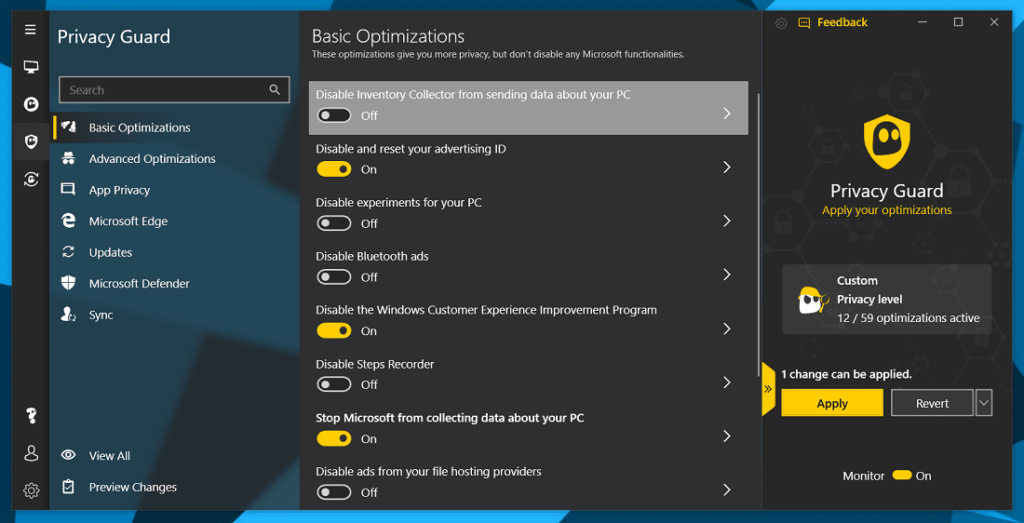Toggle Disable ads from file hosting providers
This screenshot has height=523, width=1024.
(334, 492)
